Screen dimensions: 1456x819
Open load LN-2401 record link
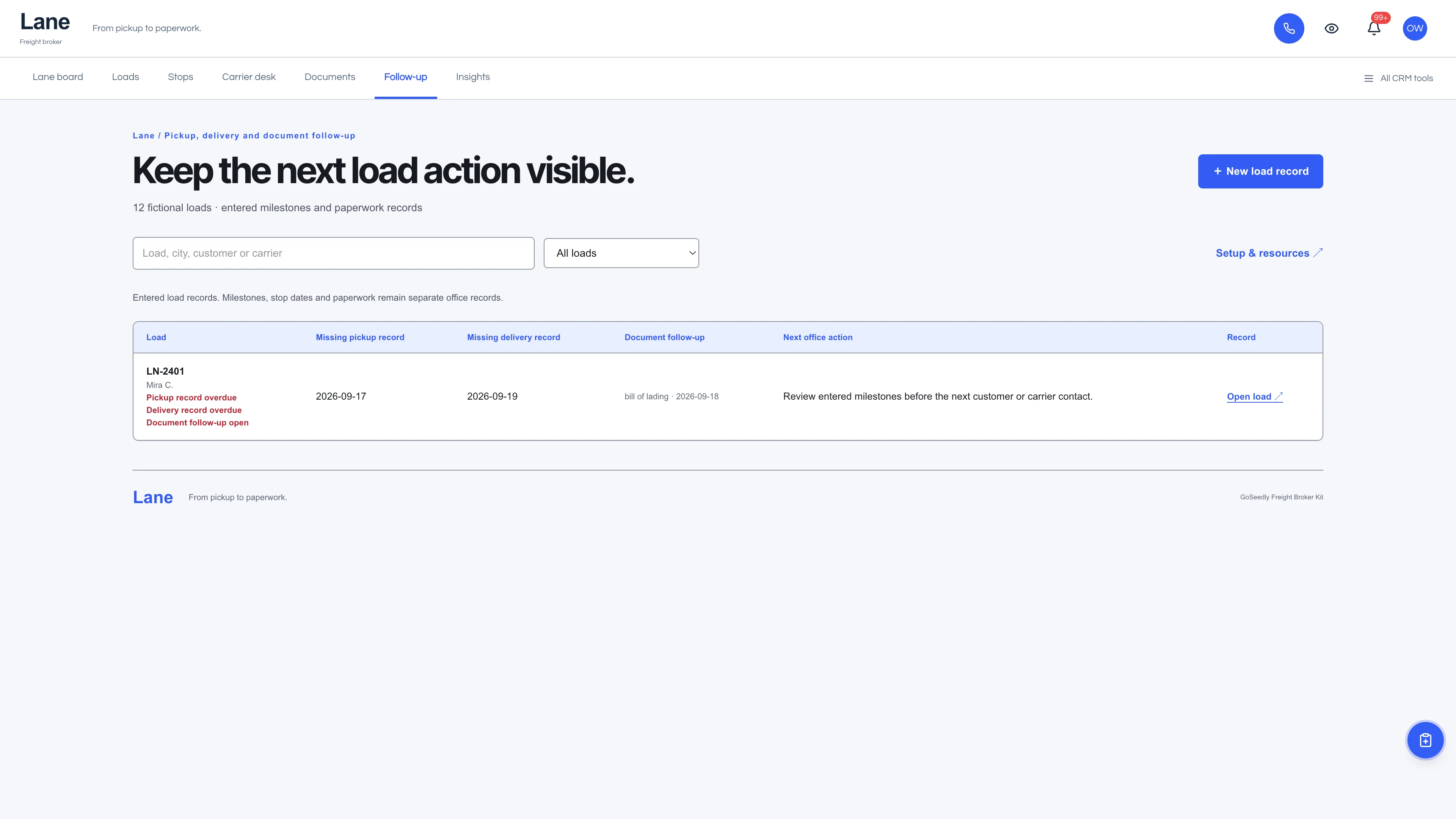pyautogui.click(x=1255, y=397)
